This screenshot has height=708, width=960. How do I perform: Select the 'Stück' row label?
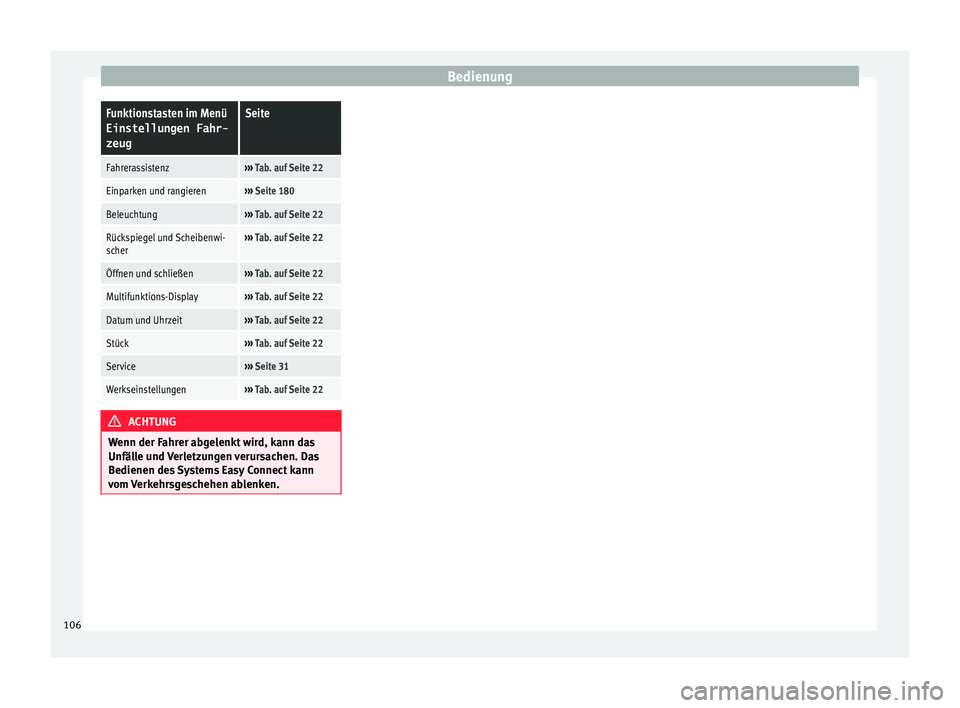tap(118, 344)
